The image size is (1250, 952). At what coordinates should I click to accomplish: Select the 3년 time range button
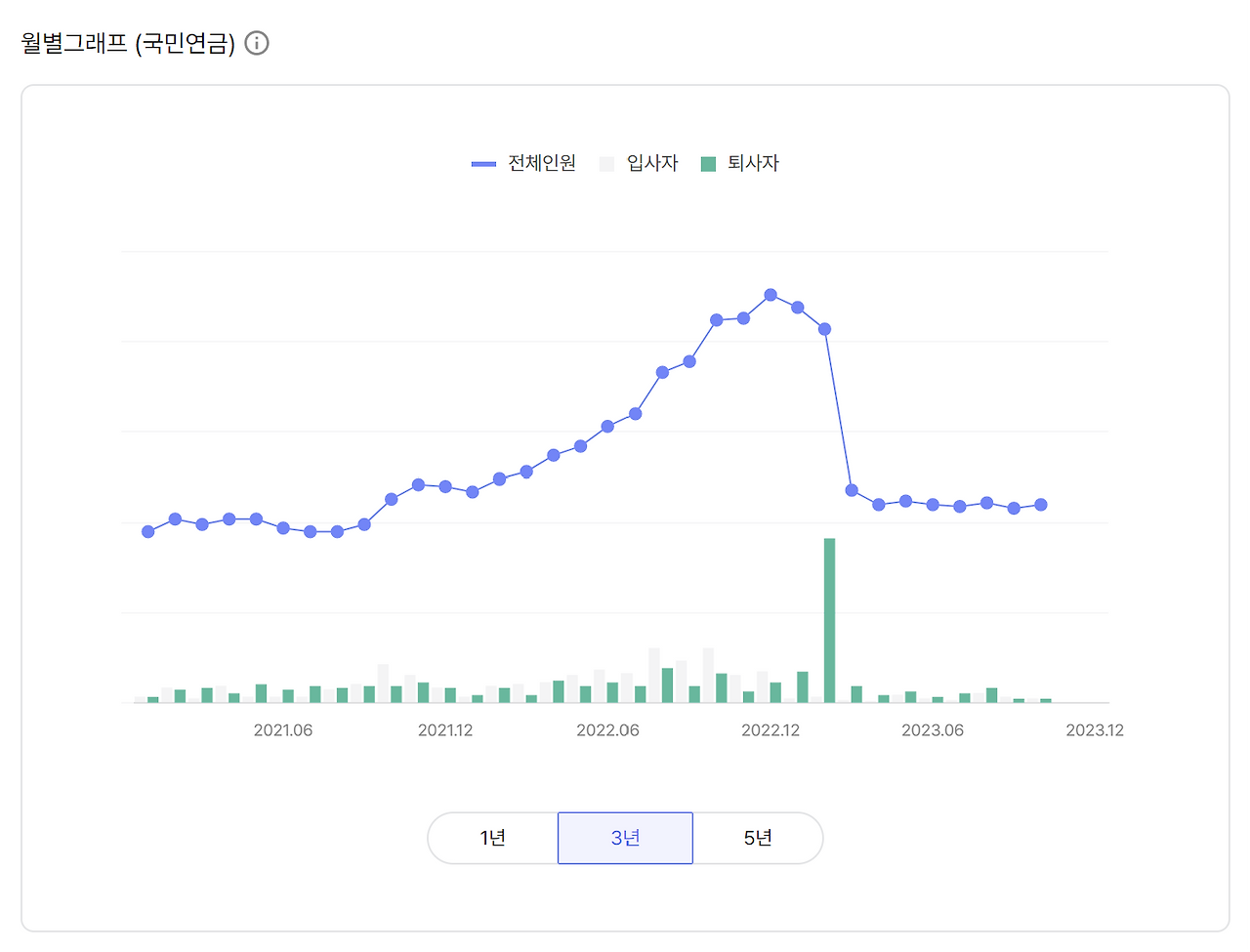click(x=625, y=837)
